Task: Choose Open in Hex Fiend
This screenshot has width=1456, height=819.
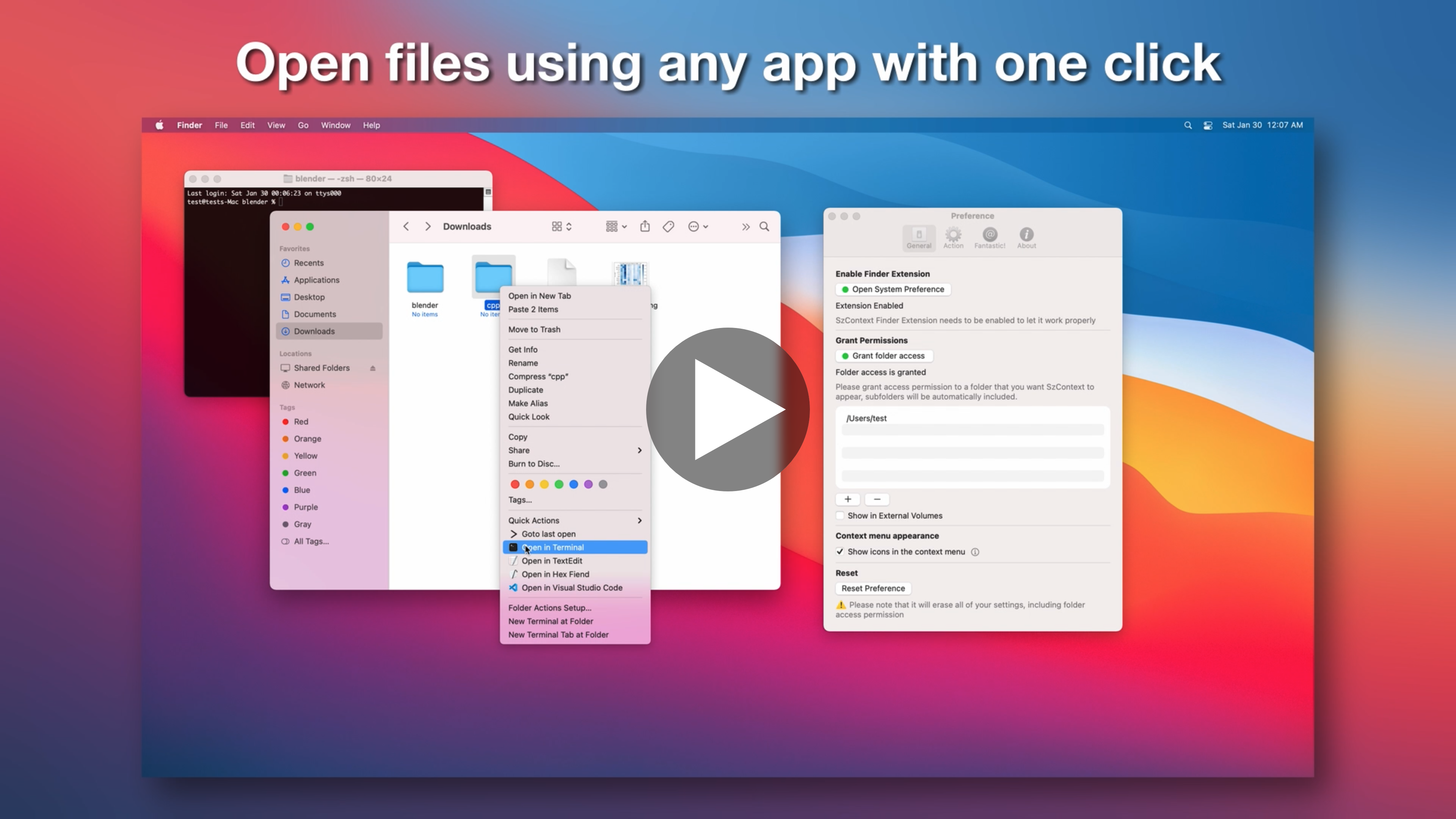Action: pos(575,574)
